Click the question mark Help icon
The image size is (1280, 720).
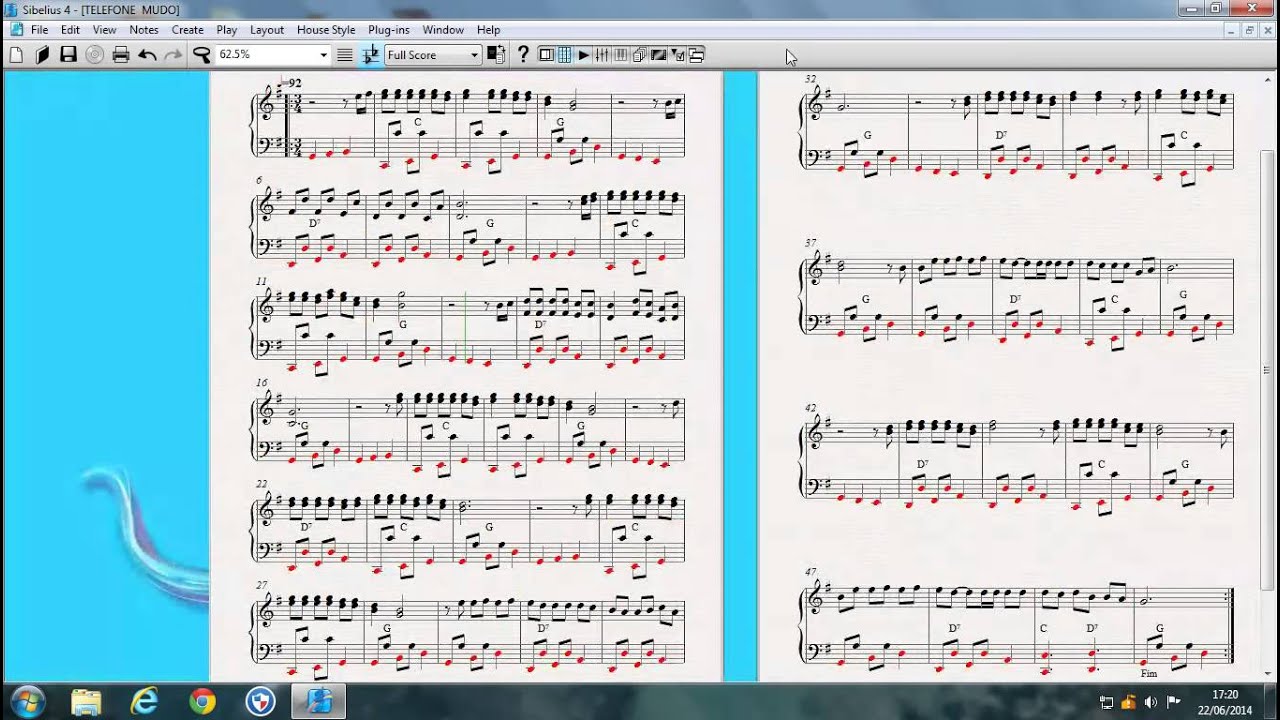(522, 55)
